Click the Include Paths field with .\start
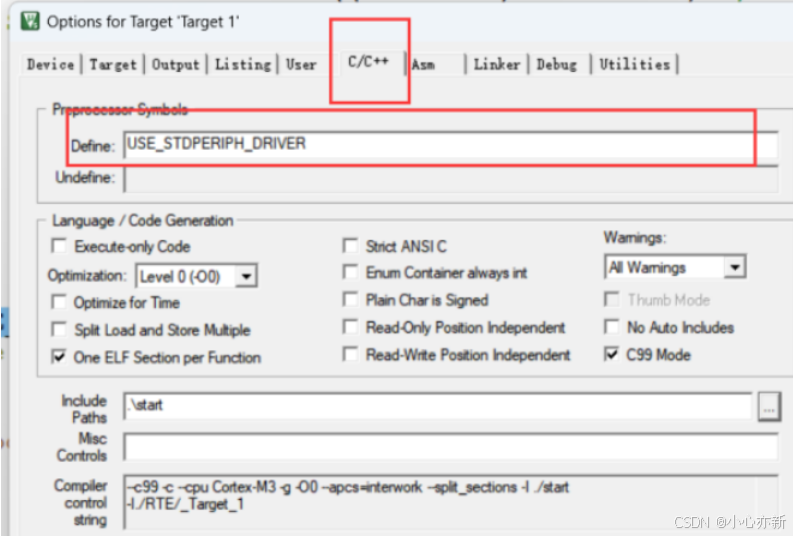793x536 pixels. [x=438, y=406]
